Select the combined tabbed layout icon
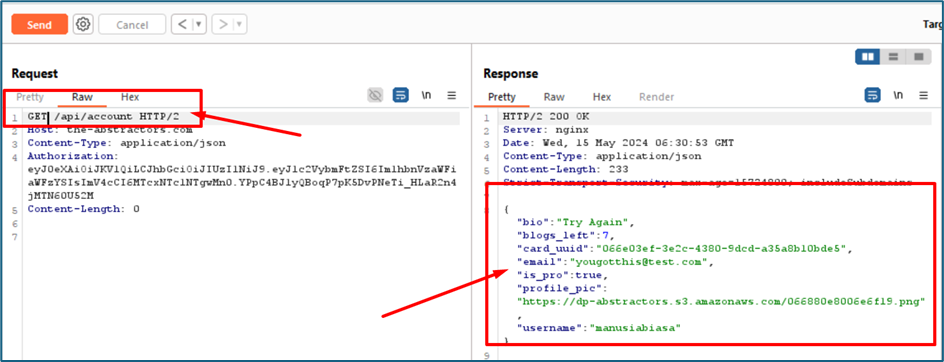Screen dimensions: 944x362 pyautogui.click(x=919, y=57)
